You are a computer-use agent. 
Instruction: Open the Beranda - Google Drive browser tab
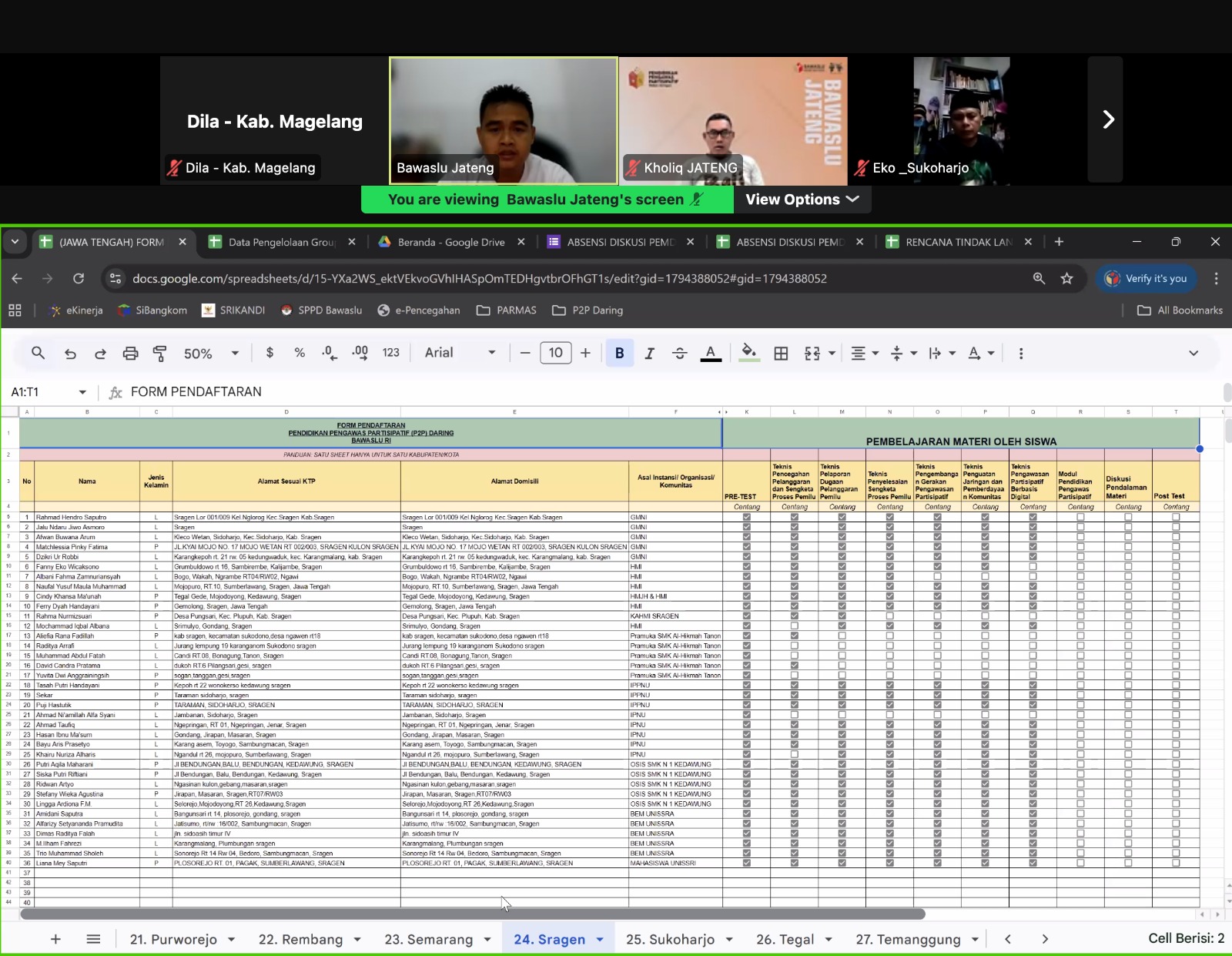[450, 242]
